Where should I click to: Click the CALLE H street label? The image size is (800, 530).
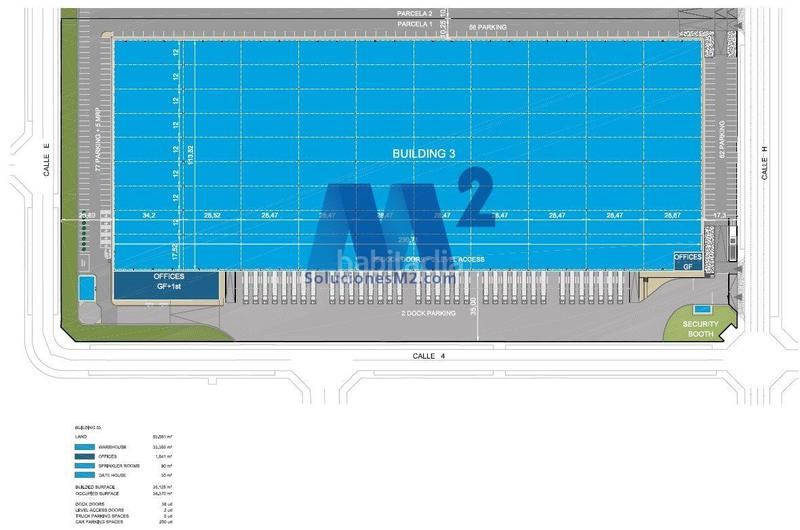point(762,158)
